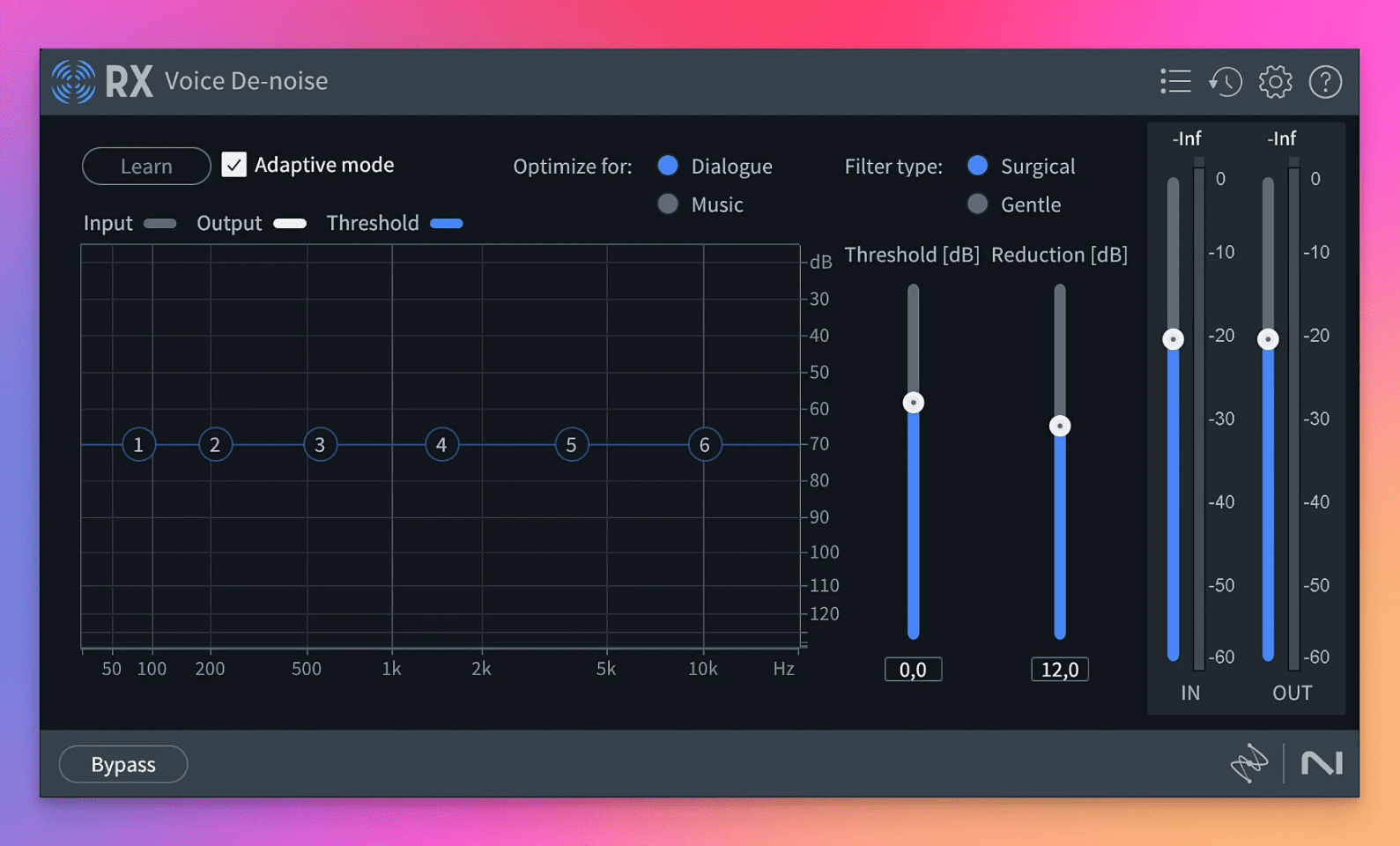Click the iZotope waveform logo in footer
This screenshot has height=846, width=1400.
tap(1249, 763)
